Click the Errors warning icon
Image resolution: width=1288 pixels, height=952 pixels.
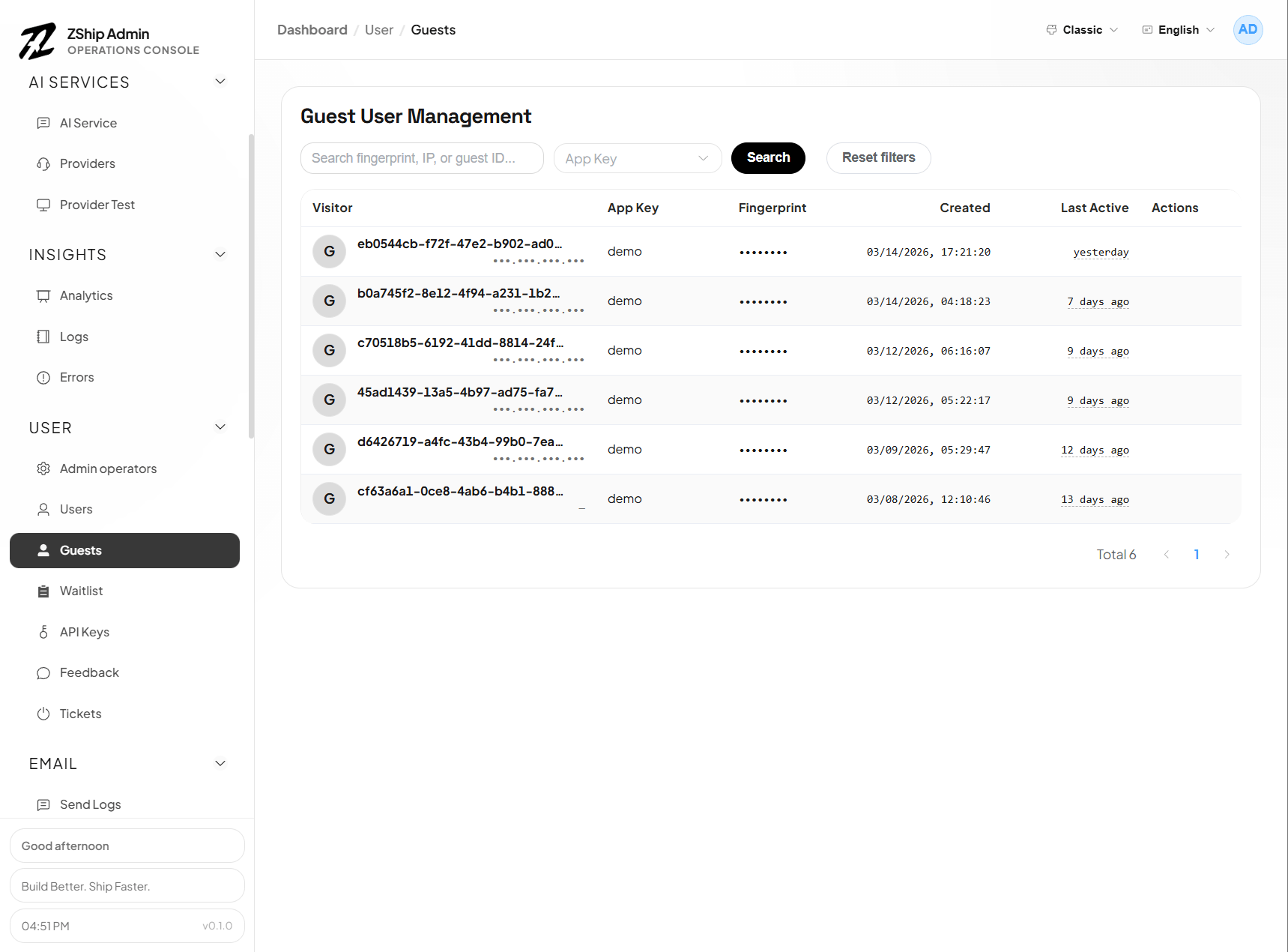pos(43,378)
